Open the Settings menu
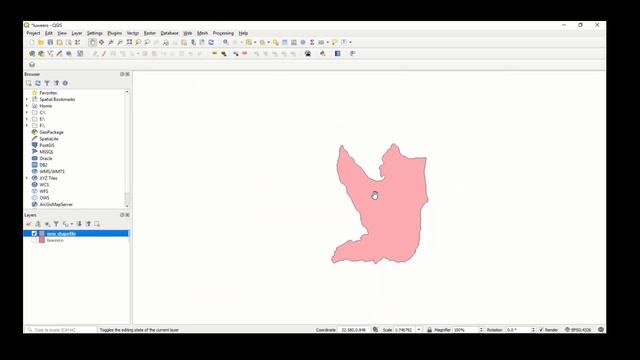 coord(94,33)
